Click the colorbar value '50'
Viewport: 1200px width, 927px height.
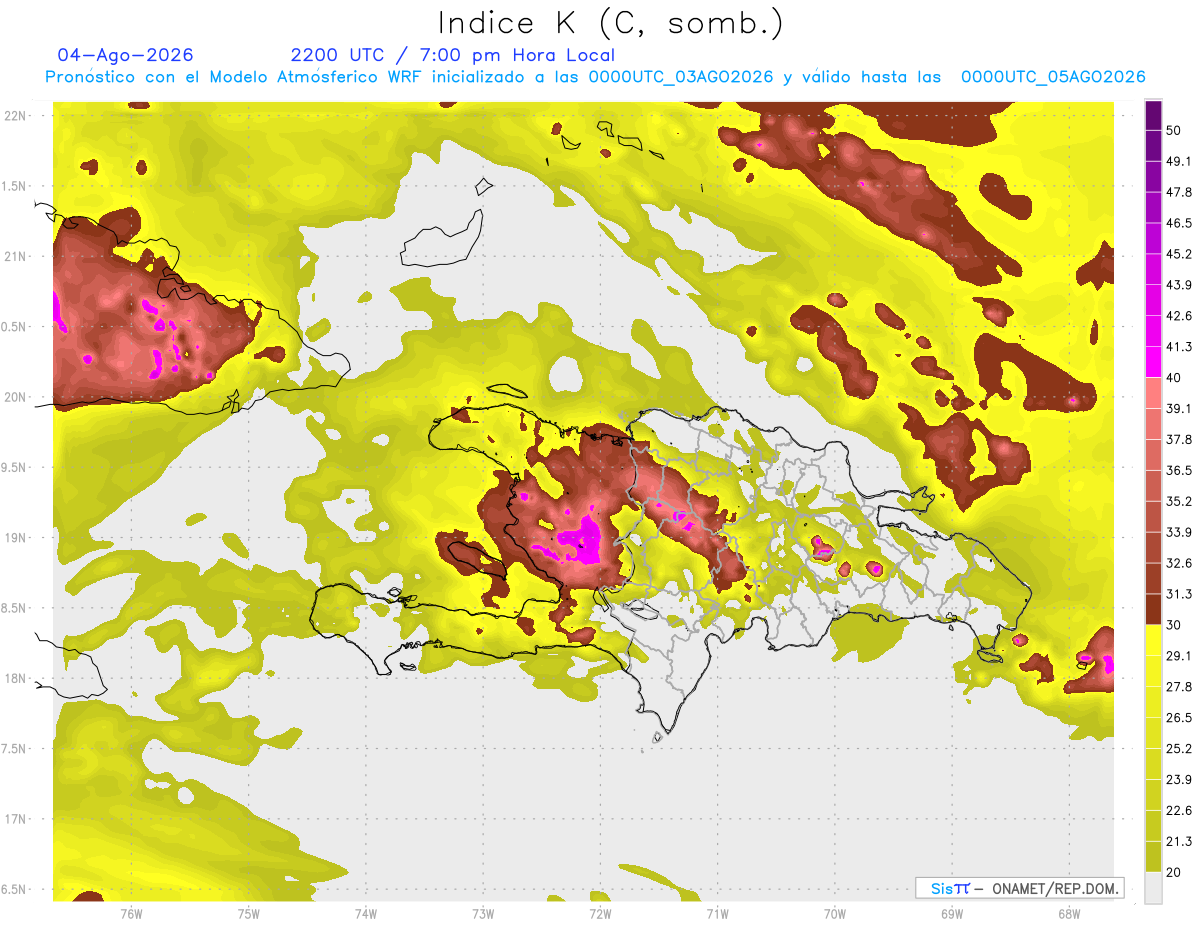(x=1174, y=130)
